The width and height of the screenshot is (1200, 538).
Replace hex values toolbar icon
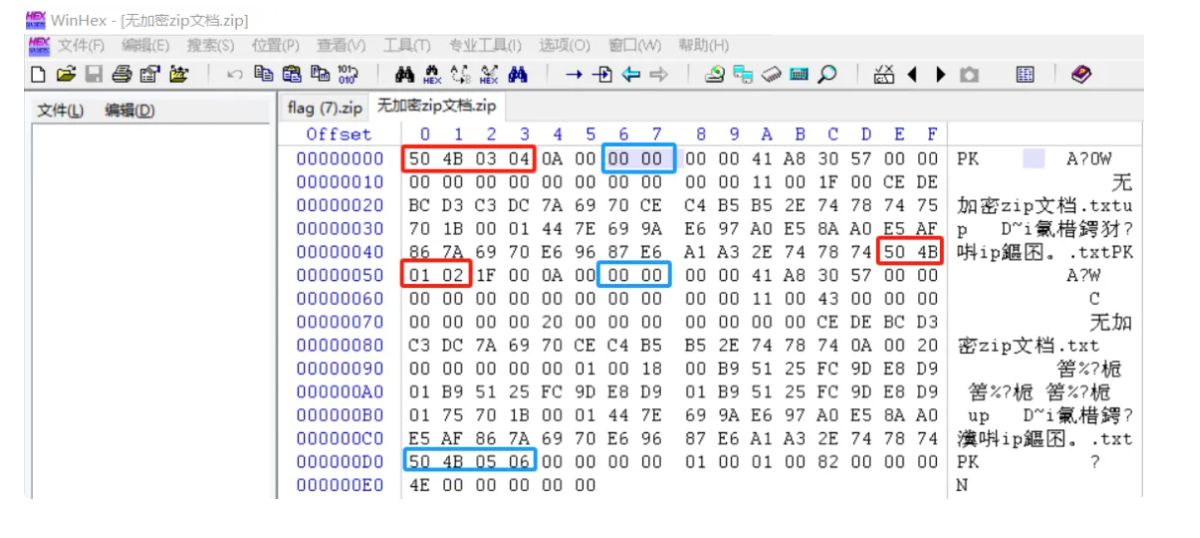point(489,75)
